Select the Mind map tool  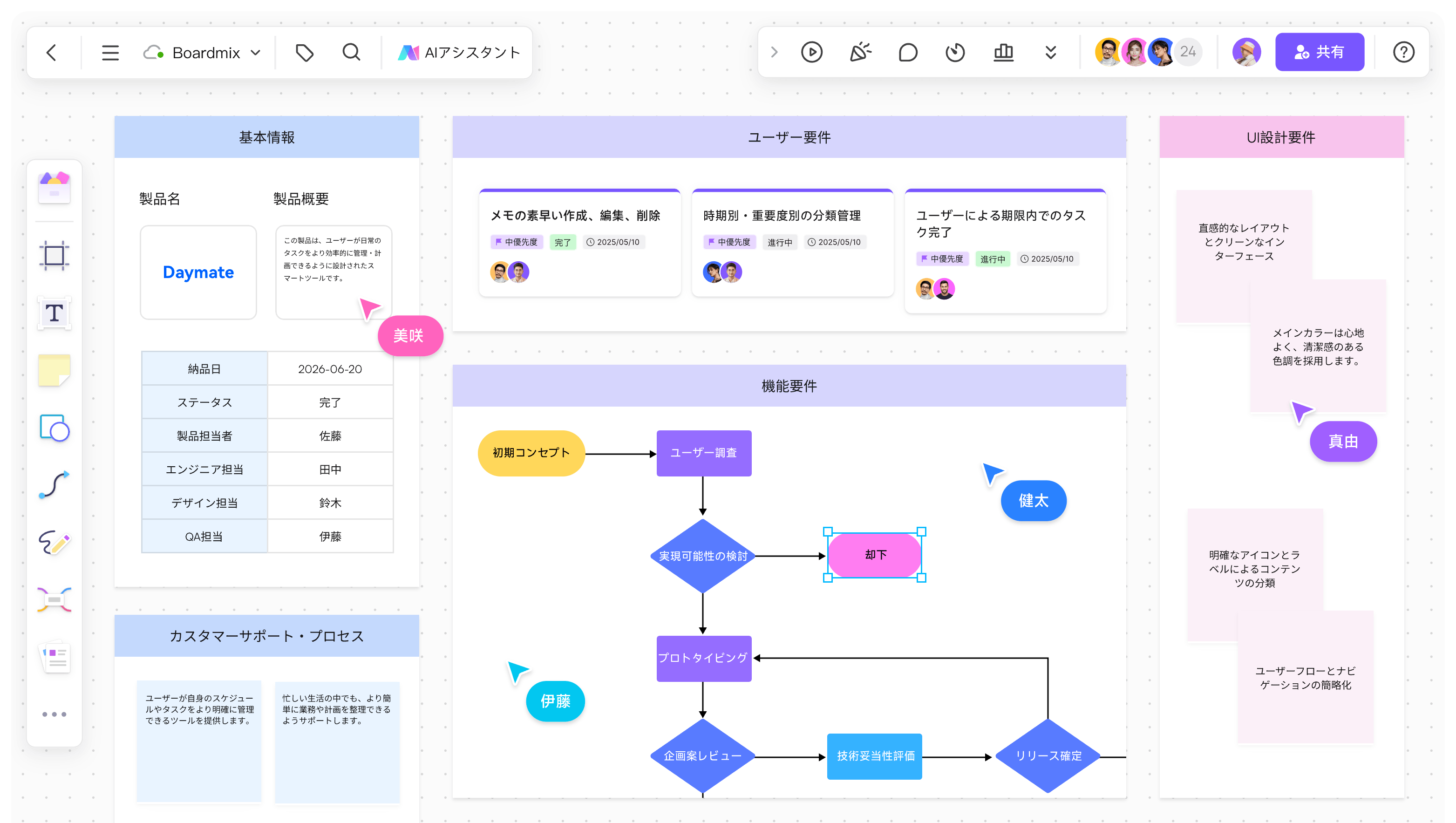coord(54,600)
